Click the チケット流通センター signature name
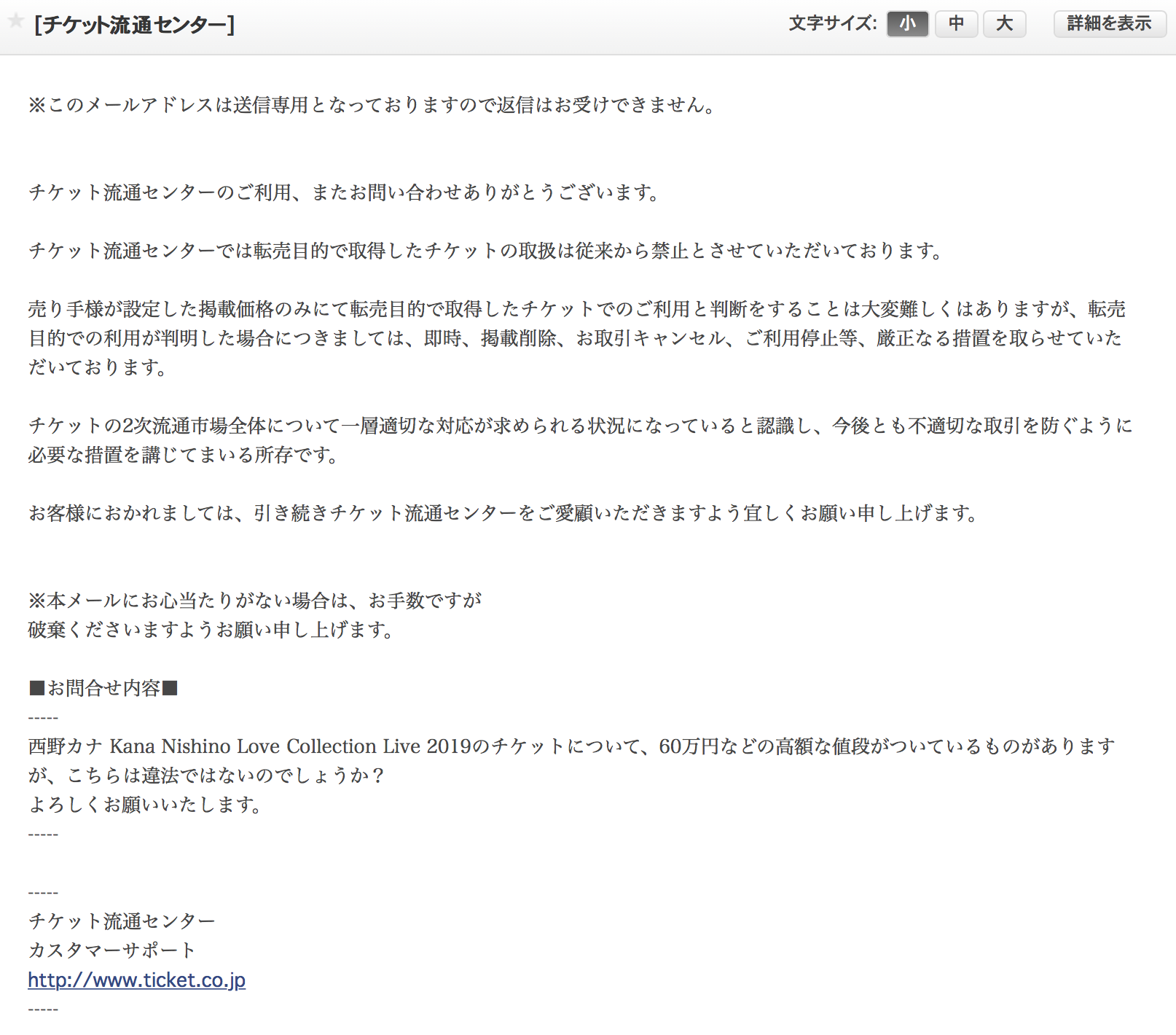This screenshot has width=1176, height=1035. pyautogui.click(x=122, y=921)
